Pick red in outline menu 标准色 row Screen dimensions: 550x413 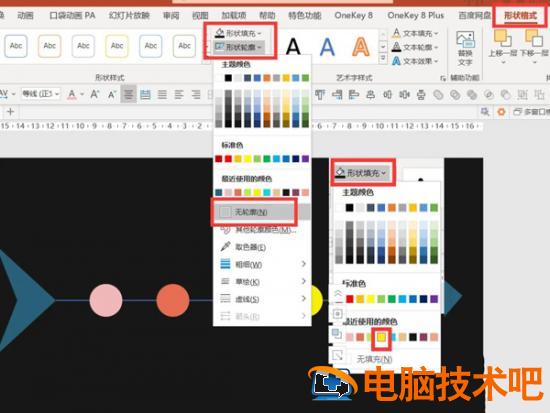228,159
